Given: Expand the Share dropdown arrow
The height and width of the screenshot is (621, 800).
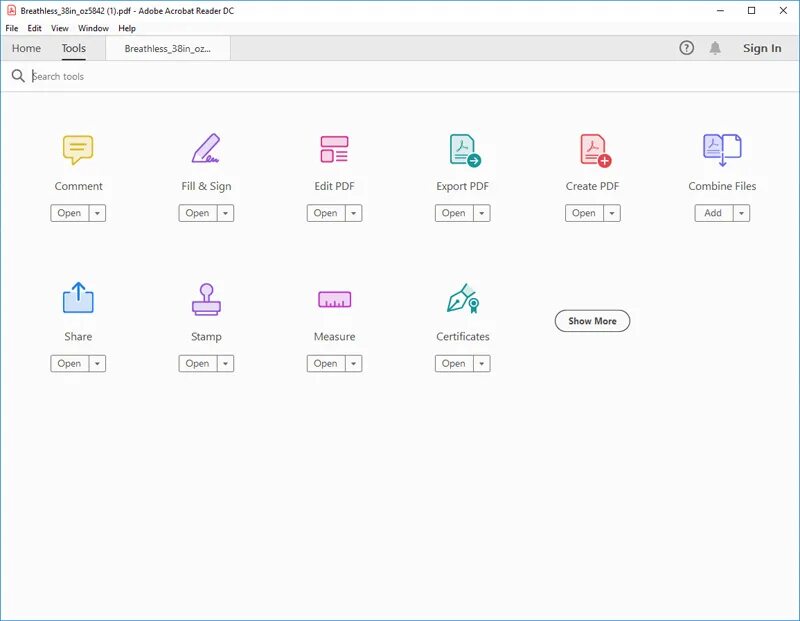Looking at the screenshot, I should tap(97, 364).
